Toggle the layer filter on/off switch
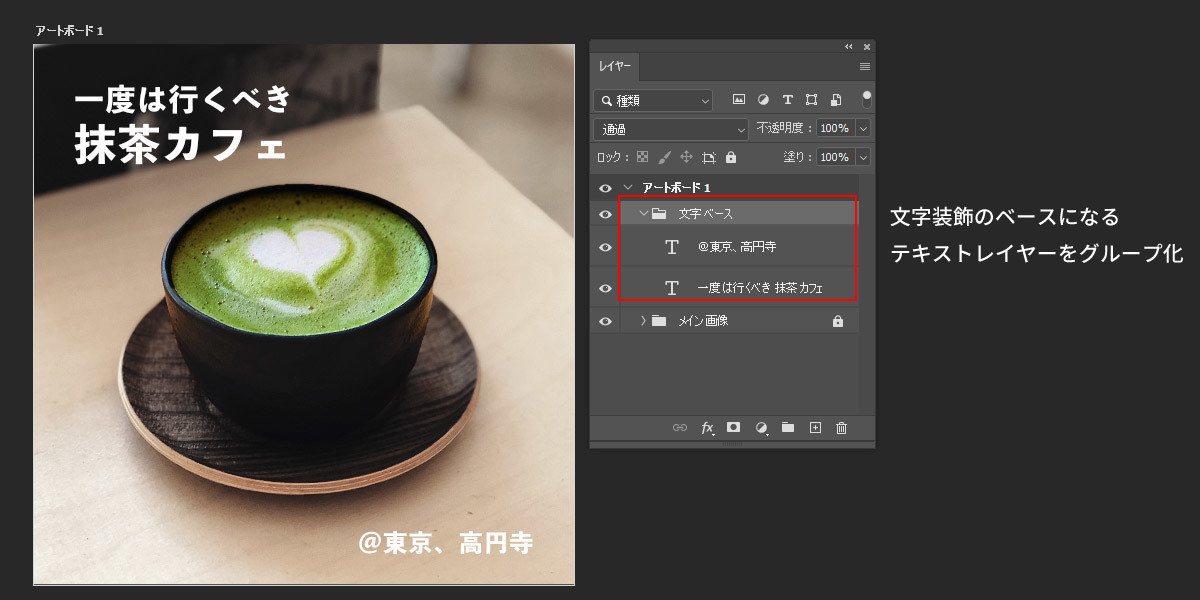 coord(867,99)
